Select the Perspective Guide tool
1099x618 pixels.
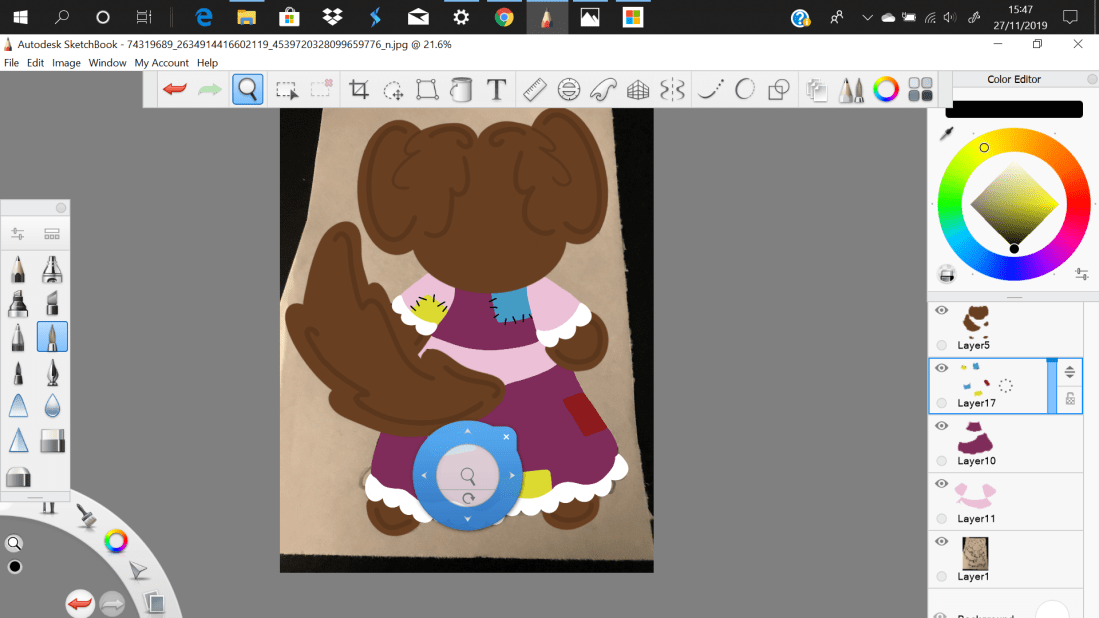pyautogui.click(x=638, y=90)
